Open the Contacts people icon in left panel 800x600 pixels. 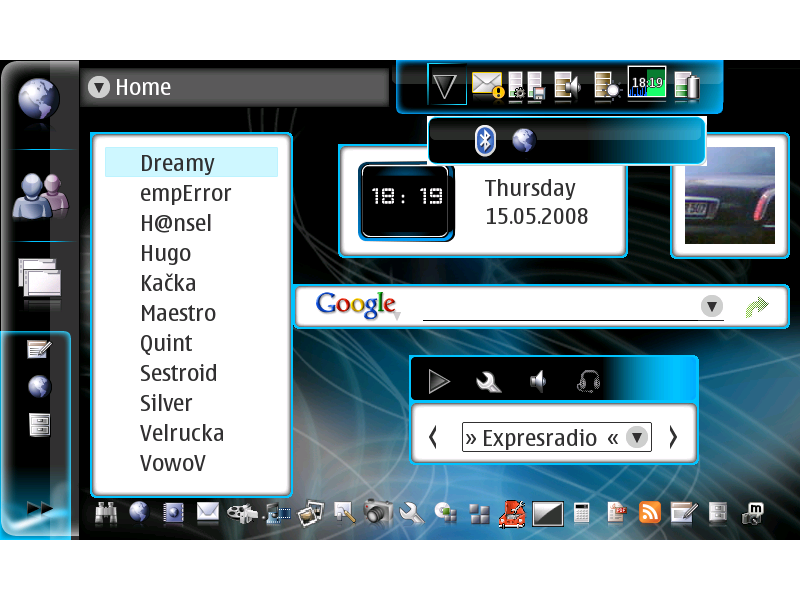click(41, 196)
